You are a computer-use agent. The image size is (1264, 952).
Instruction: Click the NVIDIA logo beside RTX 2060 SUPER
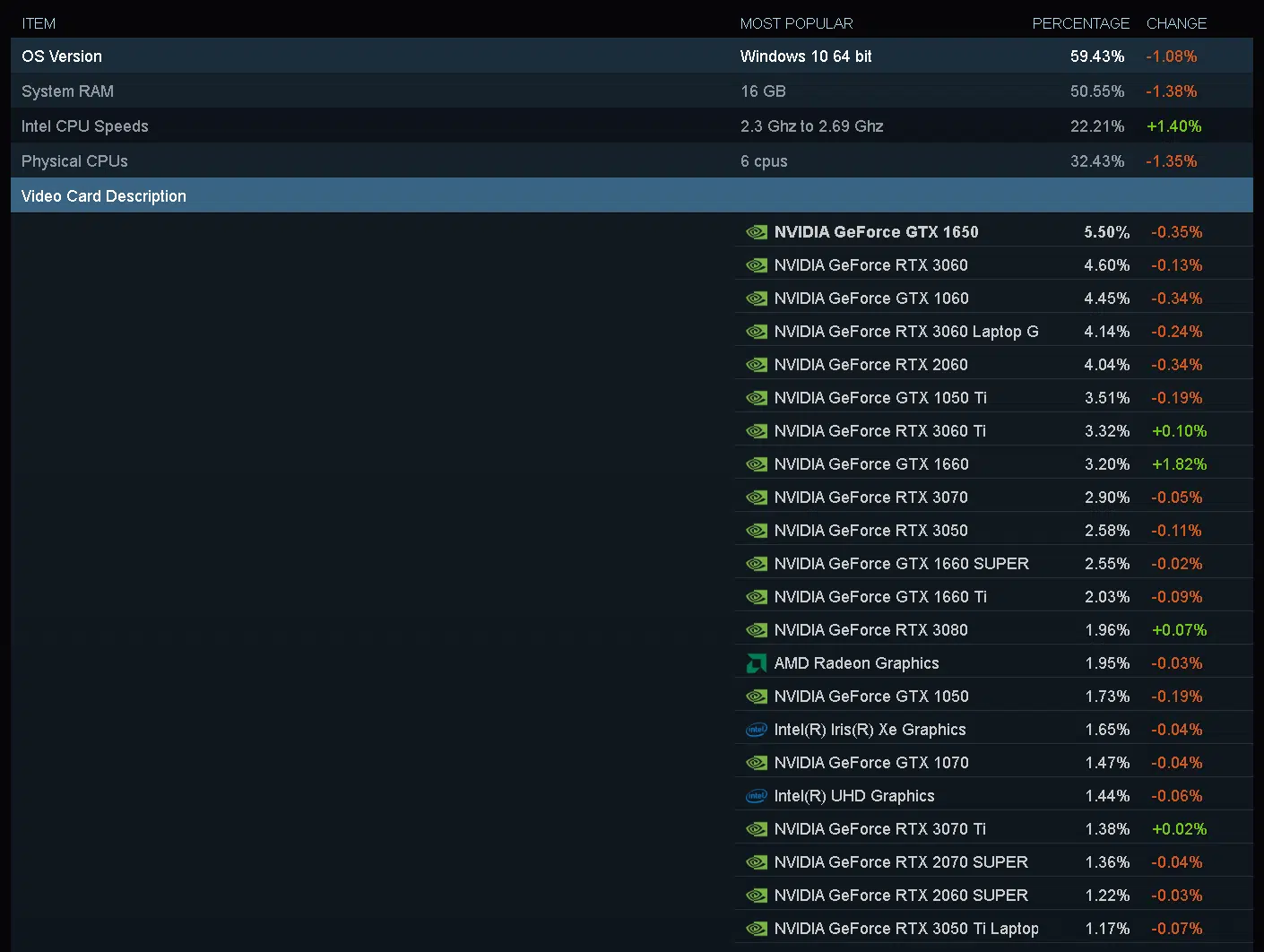(757, 896)
